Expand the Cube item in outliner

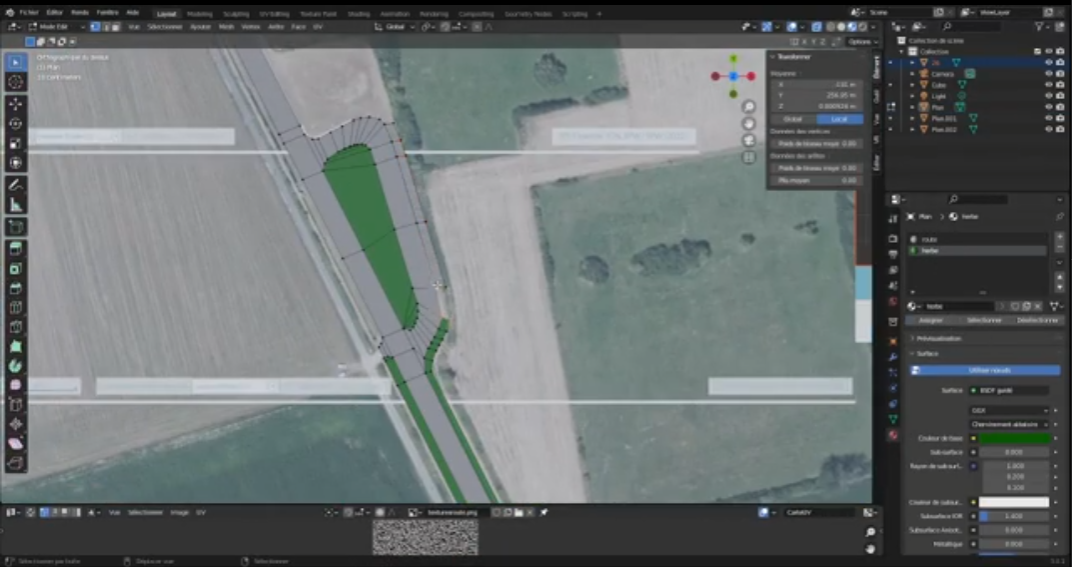tap(912, 85)
